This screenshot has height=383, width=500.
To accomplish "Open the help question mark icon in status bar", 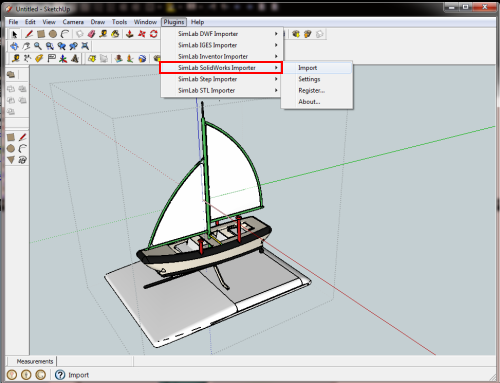I will [x=60, y=375].
